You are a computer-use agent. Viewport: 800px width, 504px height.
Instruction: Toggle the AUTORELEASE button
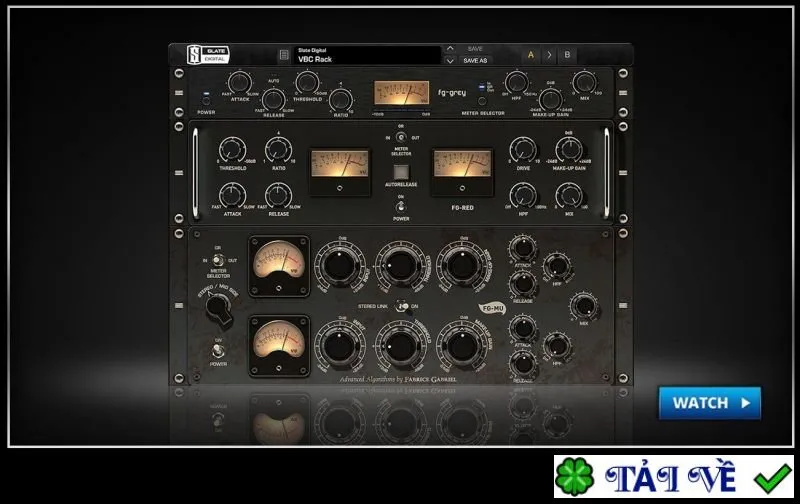401,172
